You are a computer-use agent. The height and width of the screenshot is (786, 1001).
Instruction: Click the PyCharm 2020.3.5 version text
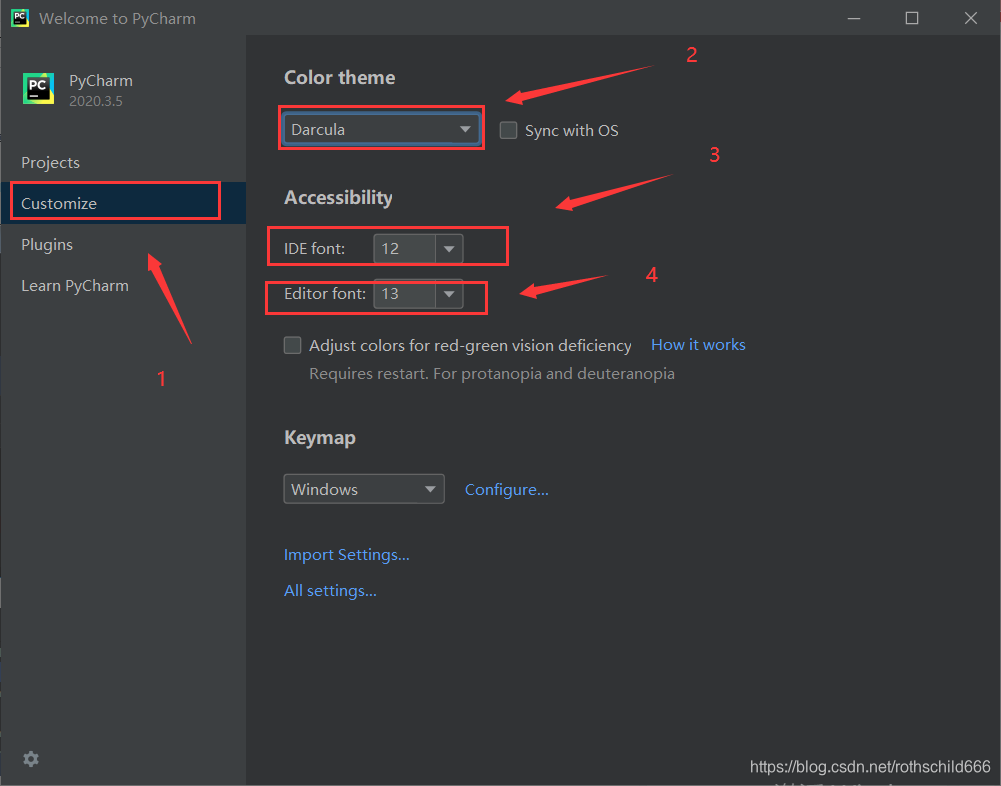pos(96,101)
